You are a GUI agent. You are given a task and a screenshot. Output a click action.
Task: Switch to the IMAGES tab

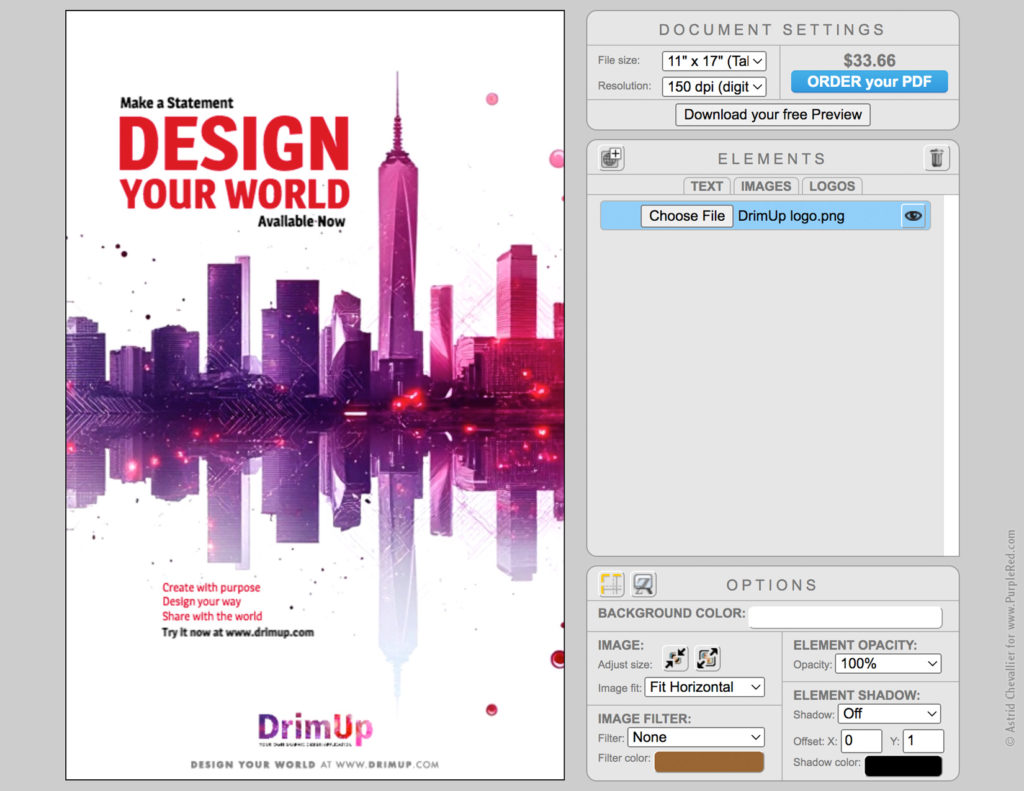(765, 186)
